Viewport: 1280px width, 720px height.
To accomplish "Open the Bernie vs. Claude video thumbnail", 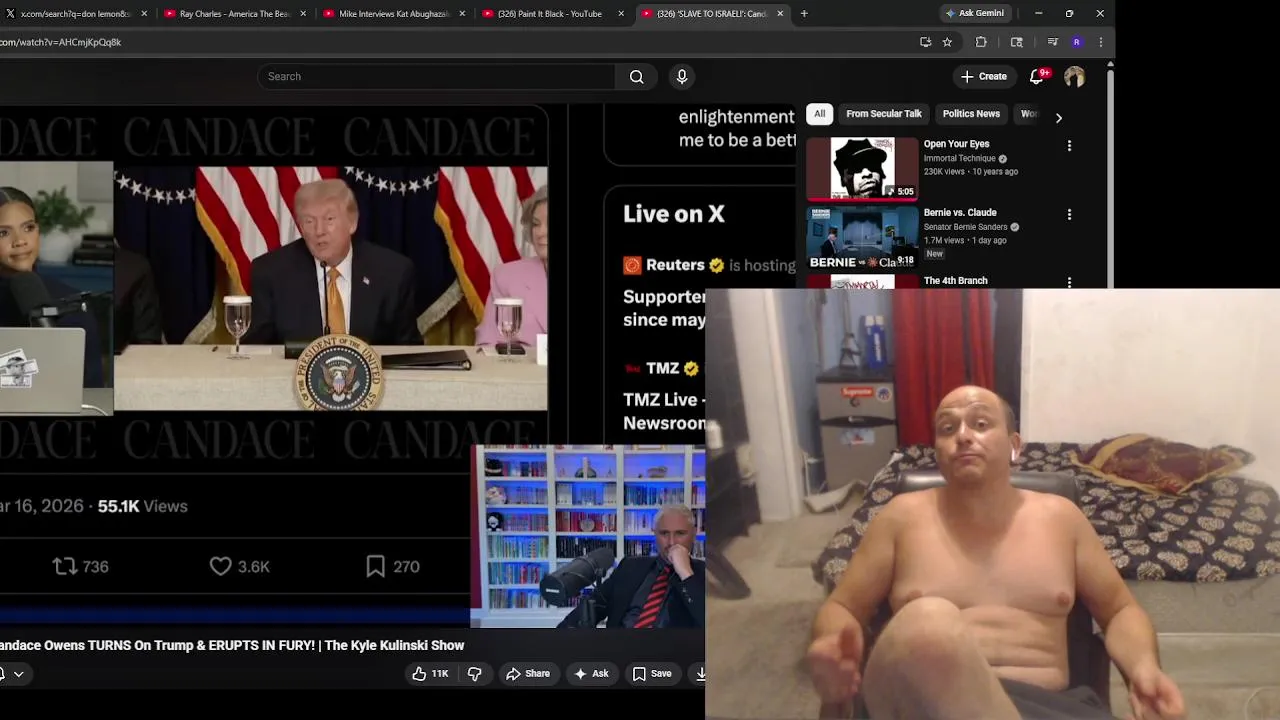I will [862, 238].
